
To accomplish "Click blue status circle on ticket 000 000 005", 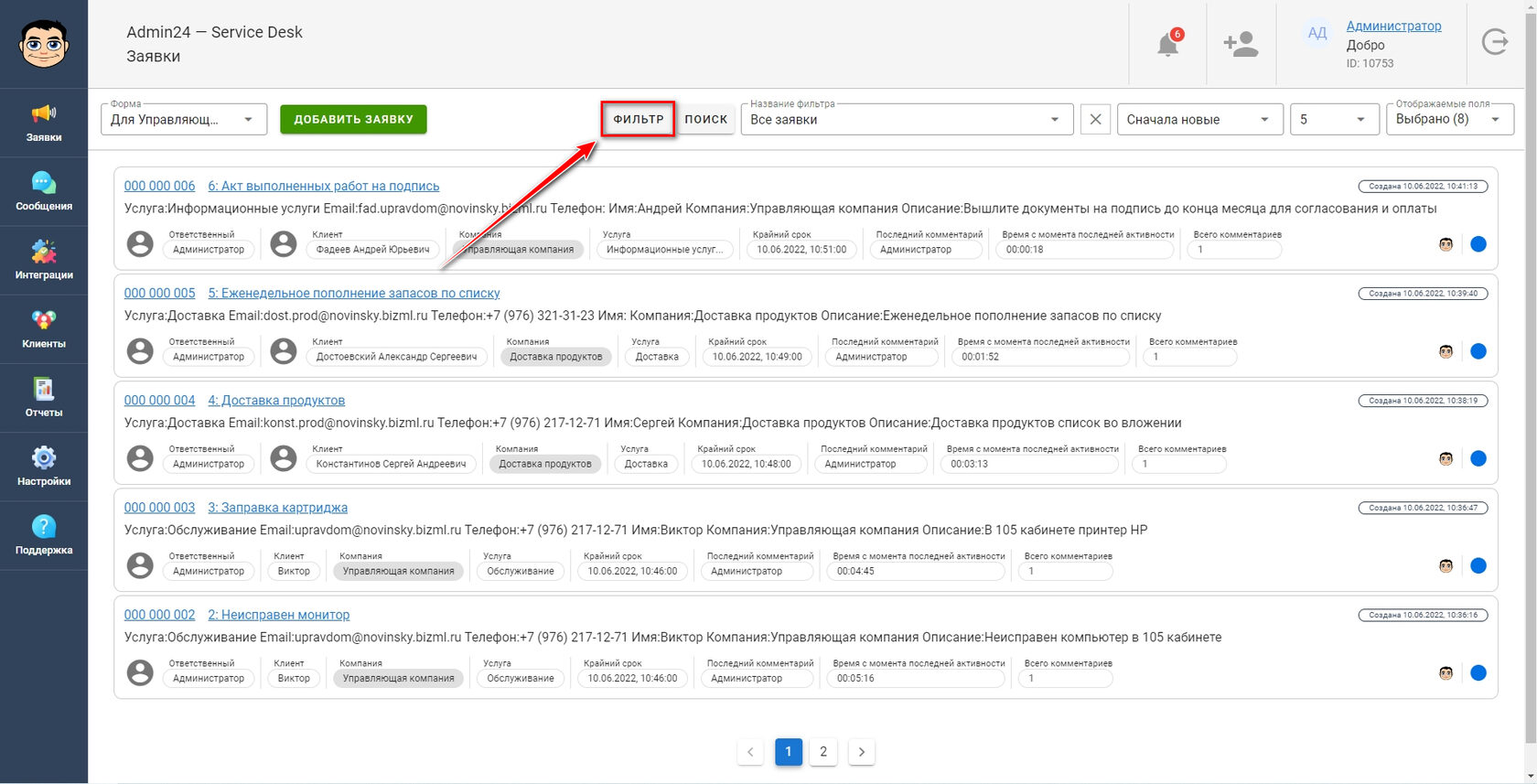I will [1478, 351].
